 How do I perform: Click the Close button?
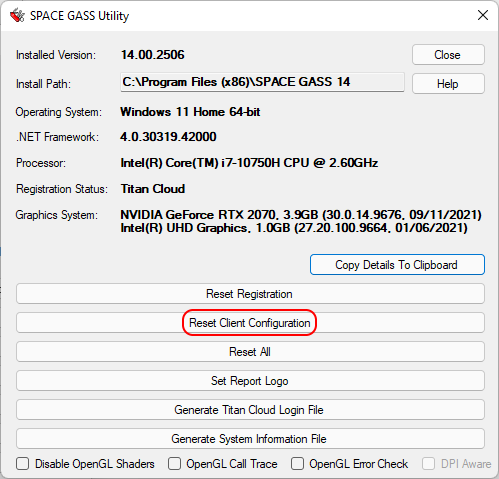[x=448, y=55]
